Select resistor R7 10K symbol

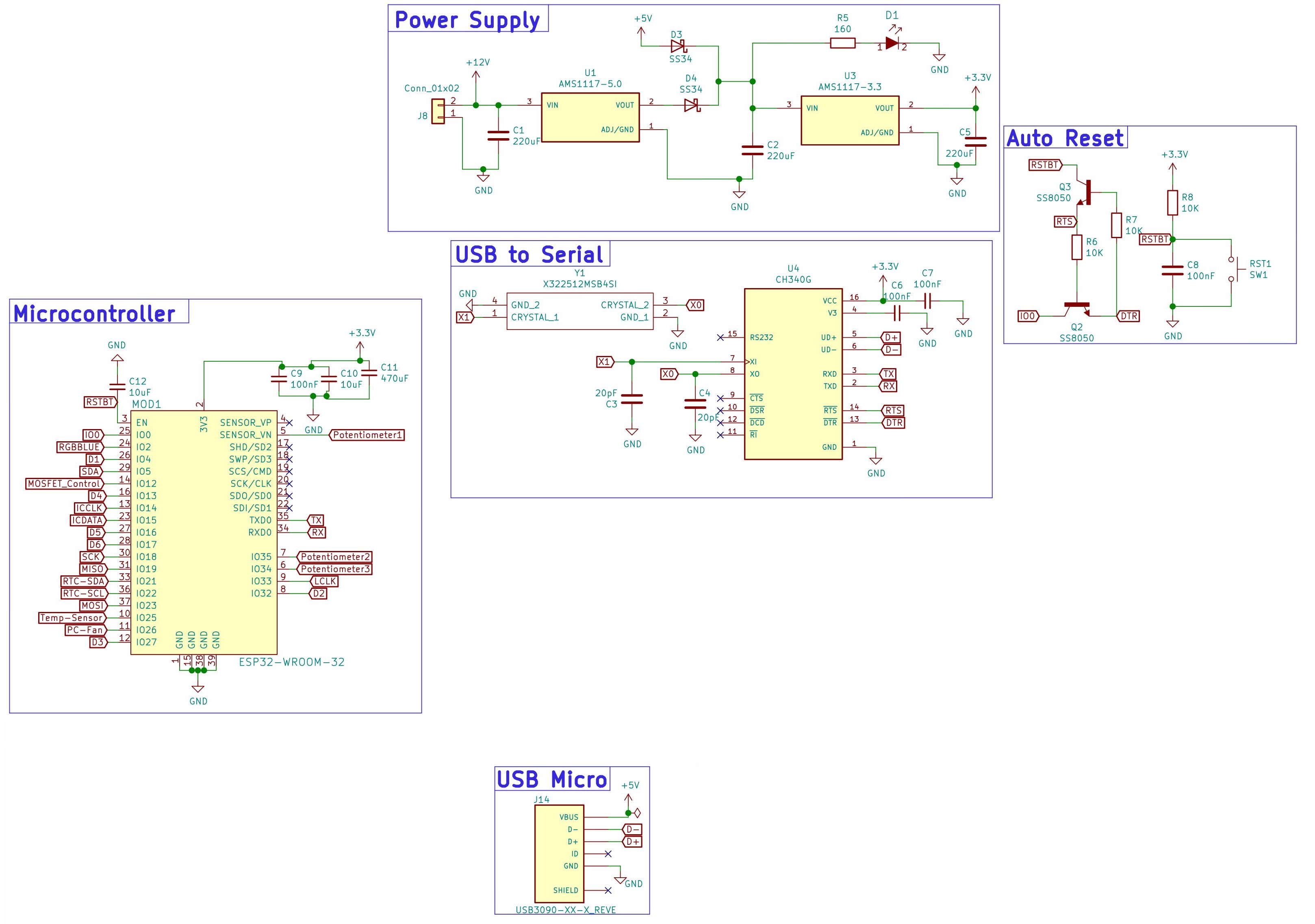tap(1116, 225)
